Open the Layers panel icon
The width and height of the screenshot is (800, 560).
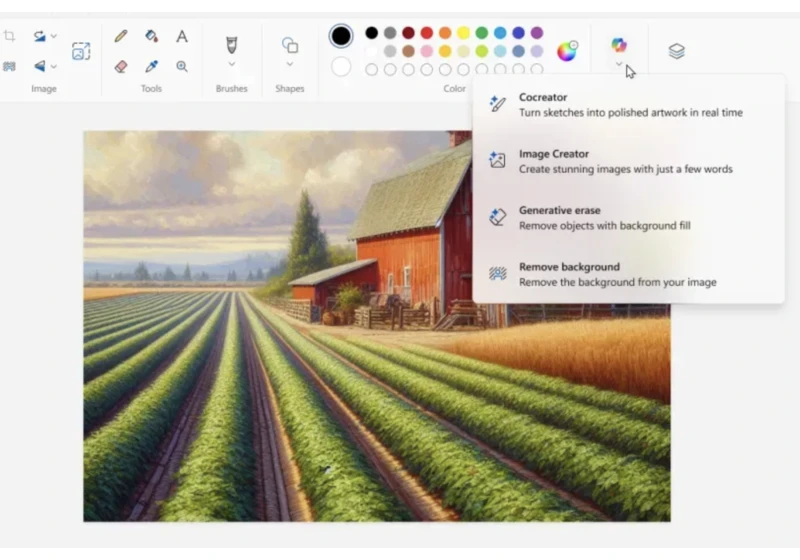(677, 51)
